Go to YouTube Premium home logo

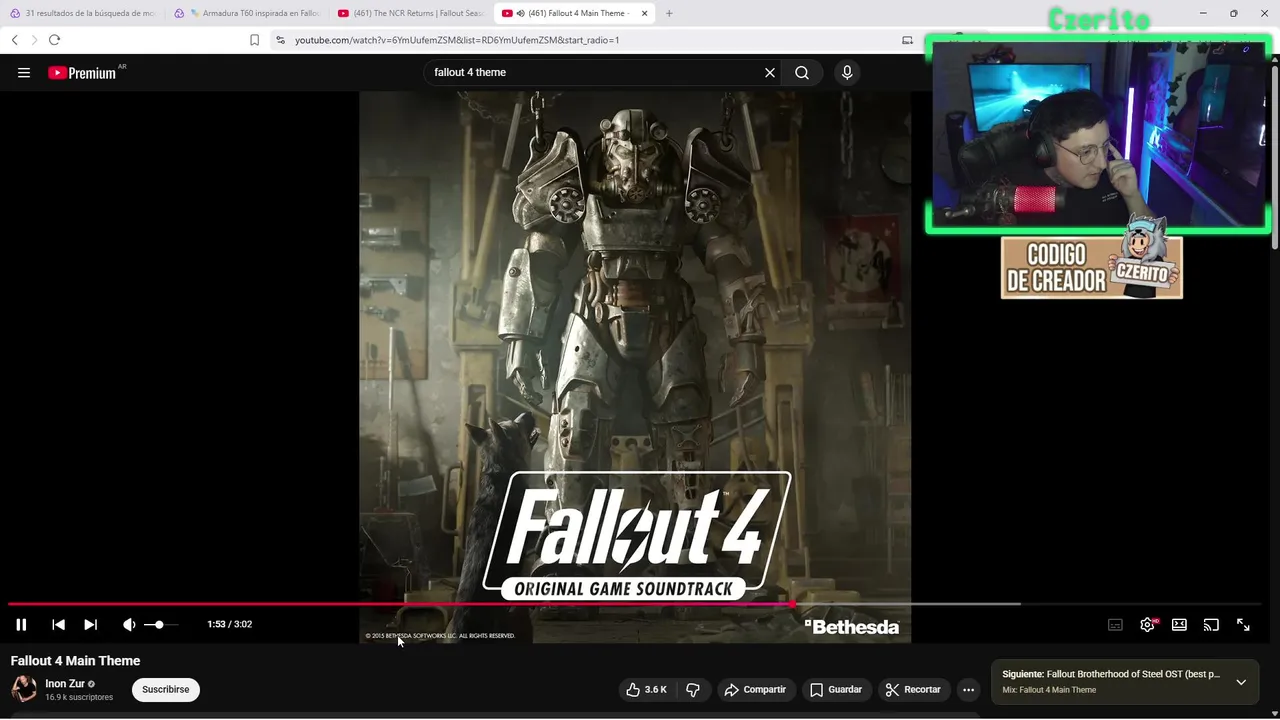[82, 72]
